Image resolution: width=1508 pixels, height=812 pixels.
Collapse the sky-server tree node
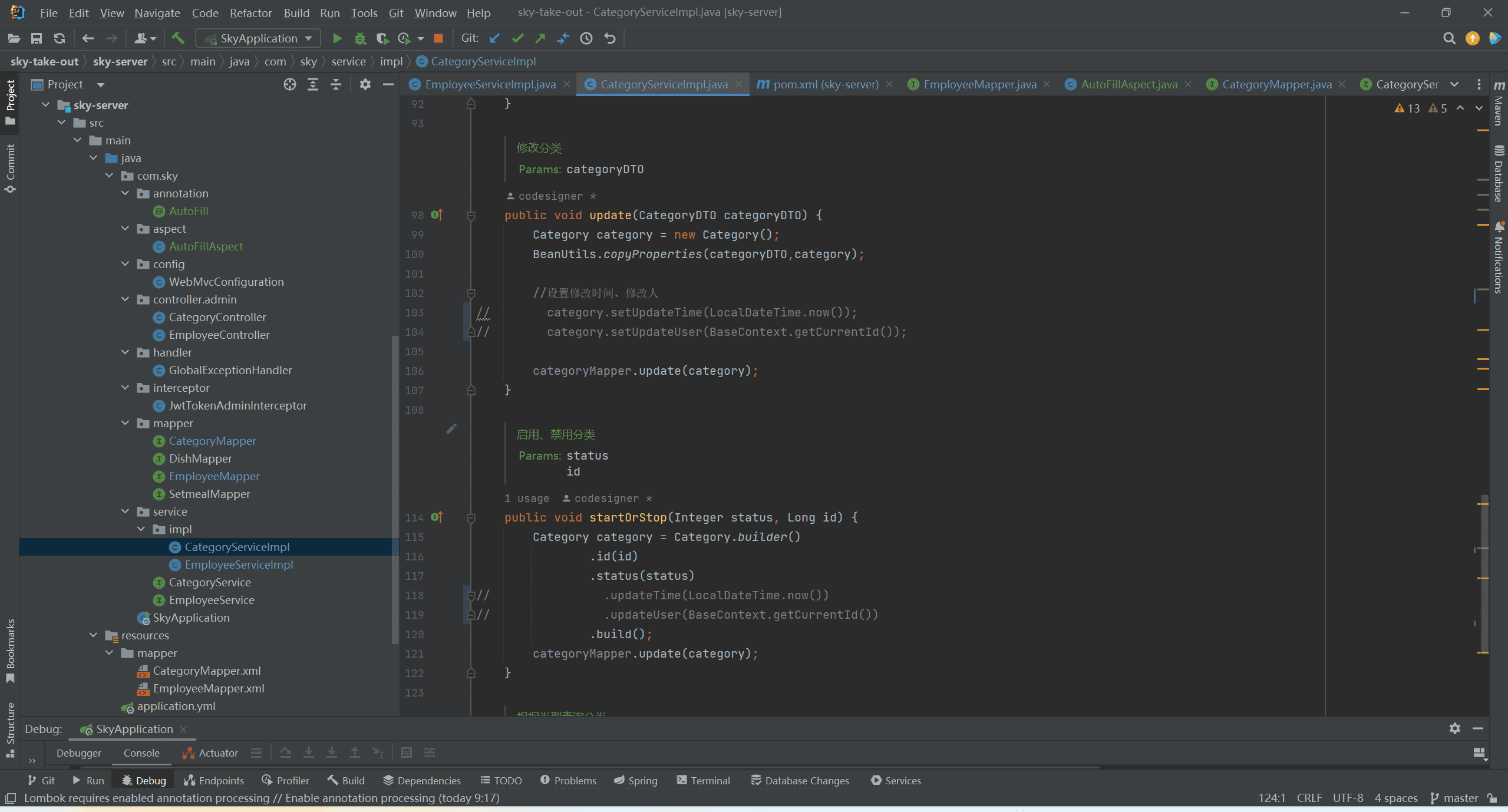tap(45, 105)
